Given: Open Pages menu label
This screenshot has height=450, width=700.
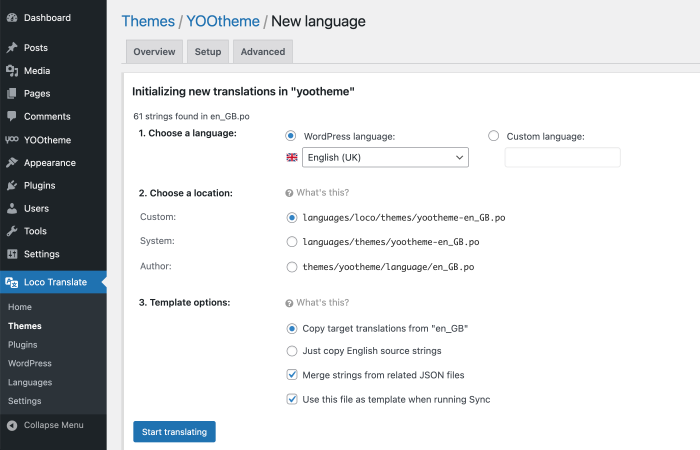Looking at the screenshot, I should tap(37, 93).
